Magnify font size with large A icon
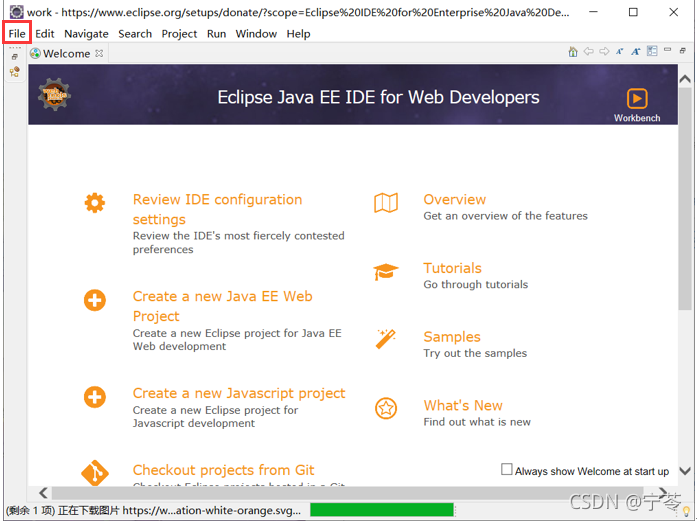This screenshot has width=697, height=521. pyautogui.click(x=636, y=52)
